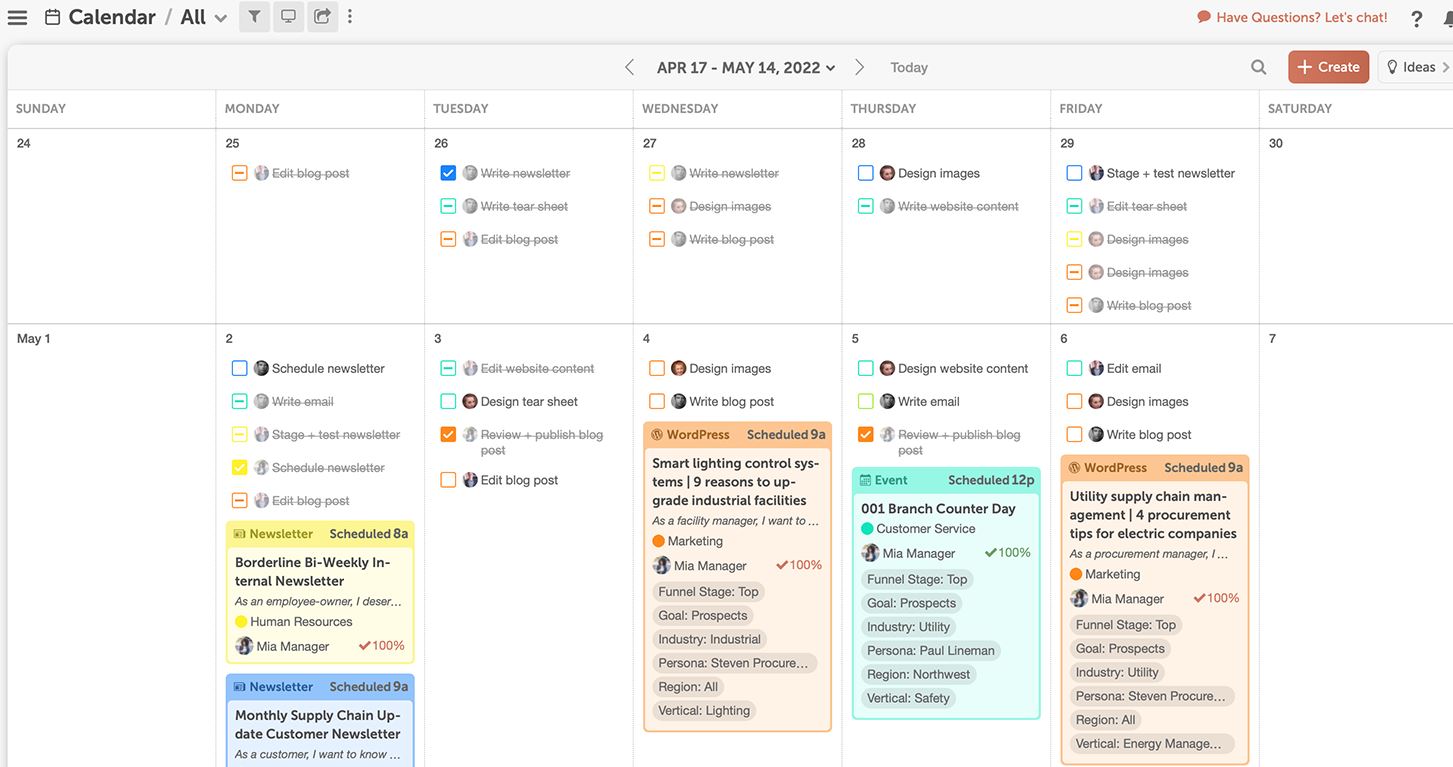Go to next date range arrow

click(859, 67)
